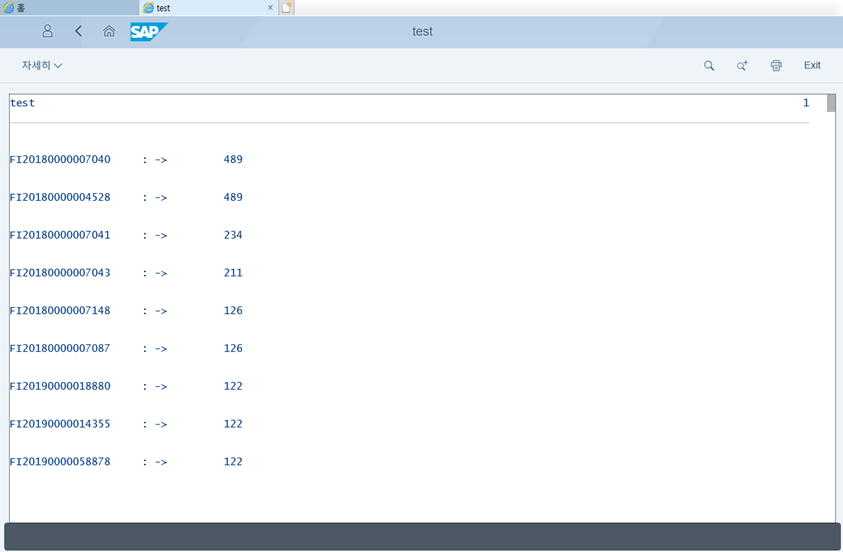Open the user profile icon
843x552 pixels.
(47, 31)
